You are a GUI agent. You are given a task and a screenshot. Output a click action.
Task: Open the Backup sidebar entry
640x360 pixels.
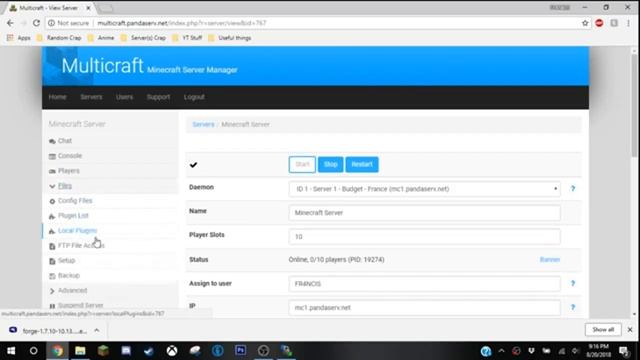[x=69, y=276]
